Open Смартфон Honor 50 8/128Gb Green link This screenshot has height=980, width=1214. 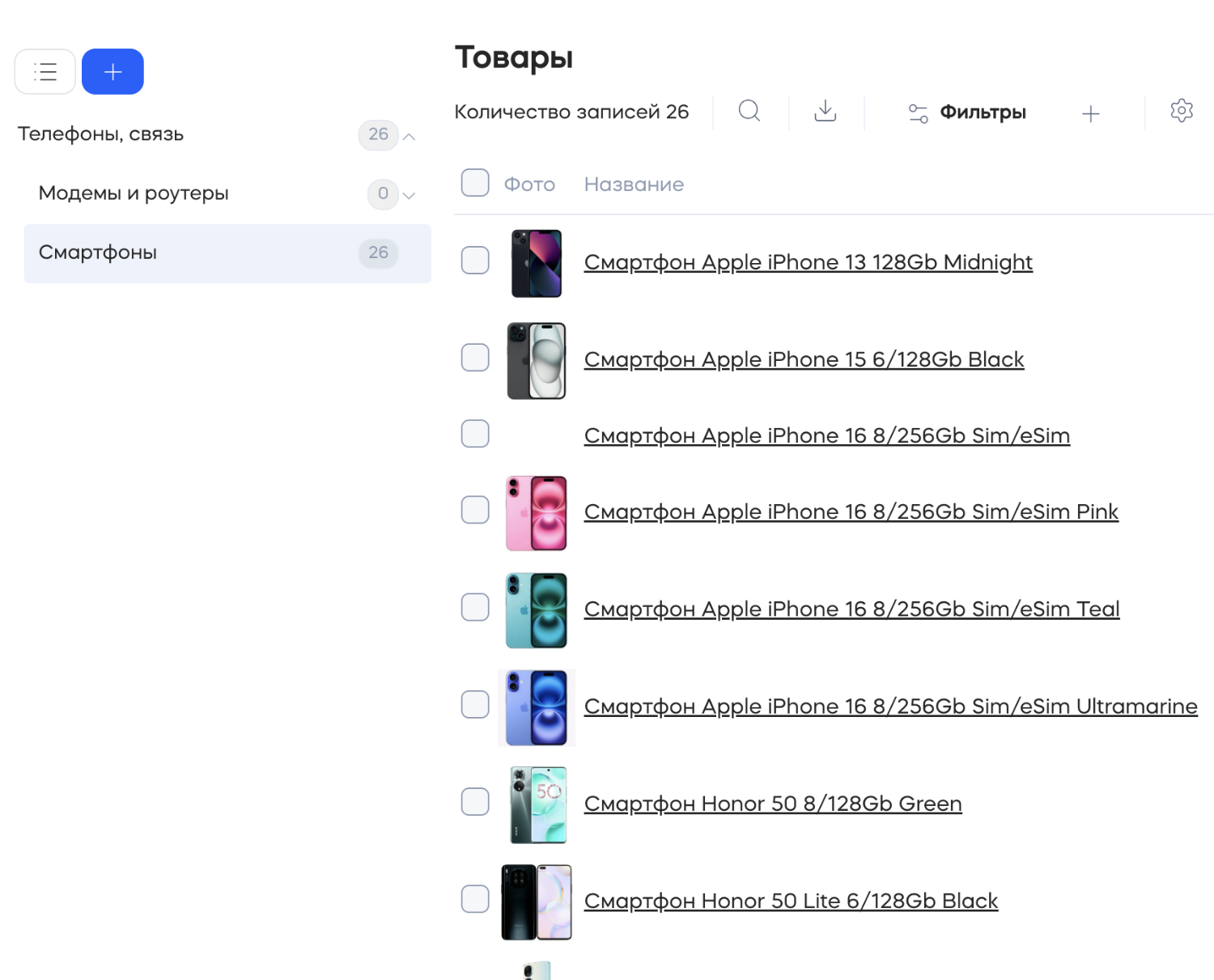[x=773, y=804]
